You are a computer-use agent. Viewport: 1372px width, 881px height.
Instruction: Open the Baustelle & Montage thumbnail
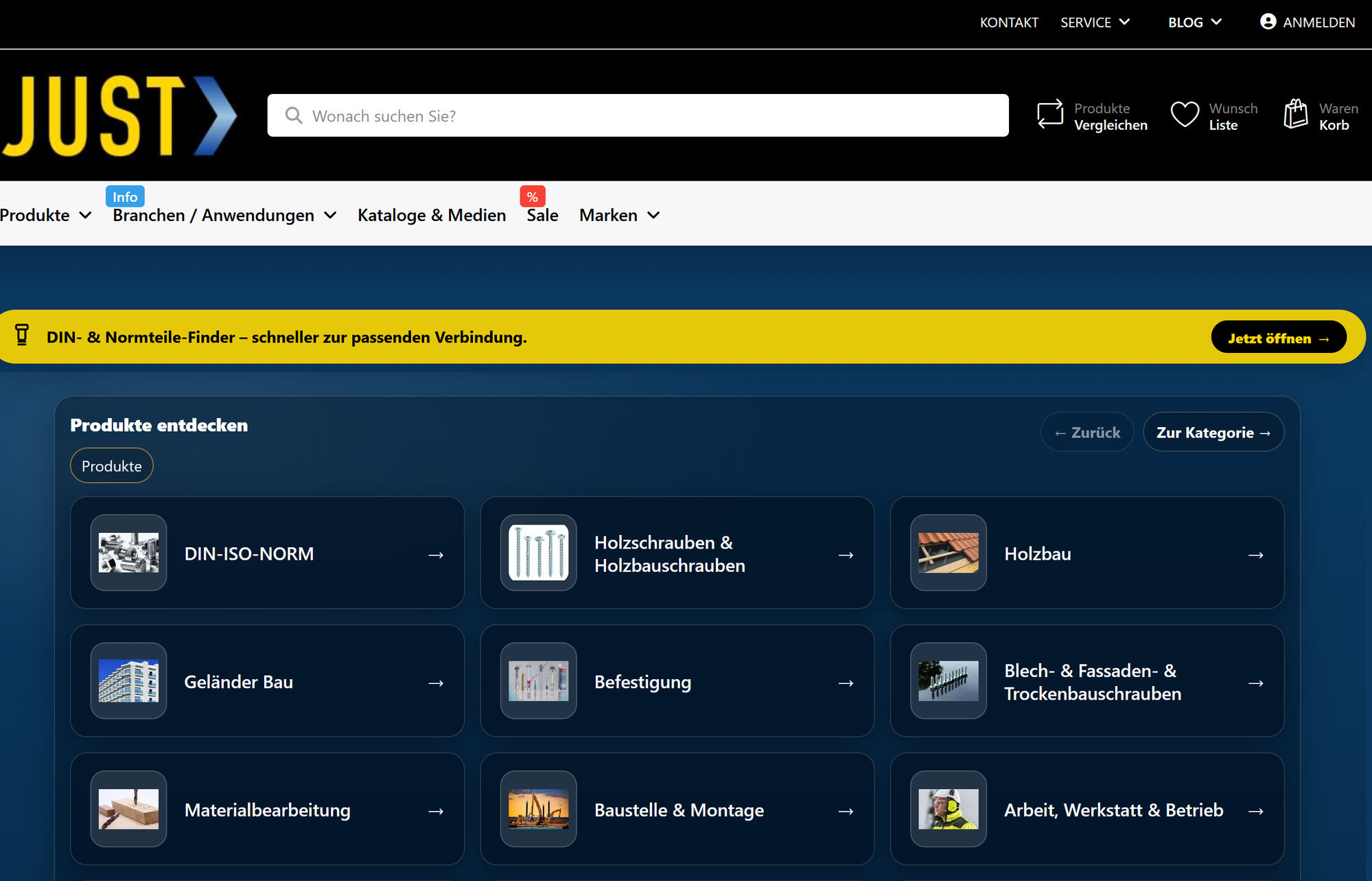tap(539, 809)
